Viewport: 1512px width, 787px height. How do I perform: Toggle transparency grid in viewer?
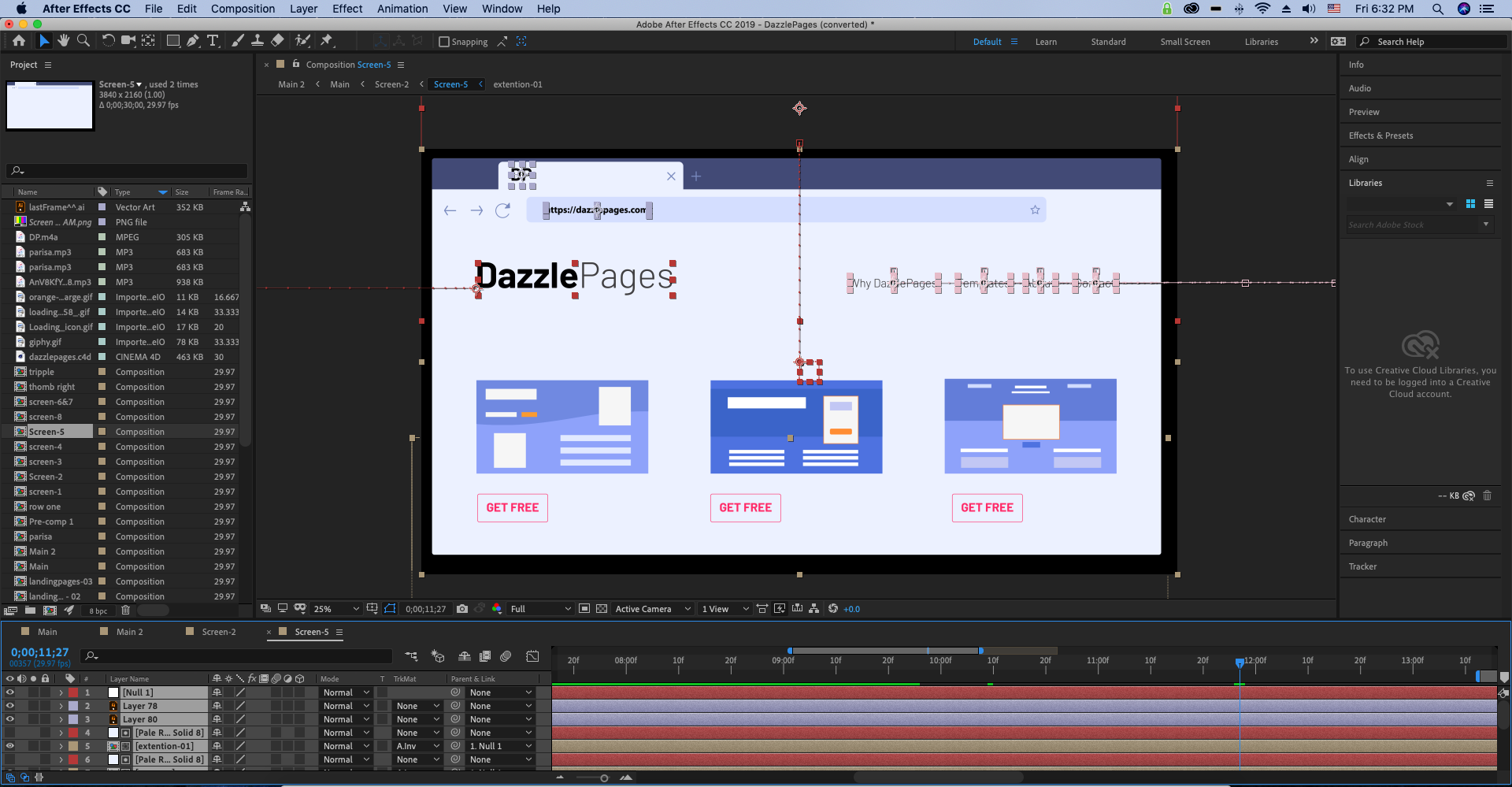(x=602, y=609)
